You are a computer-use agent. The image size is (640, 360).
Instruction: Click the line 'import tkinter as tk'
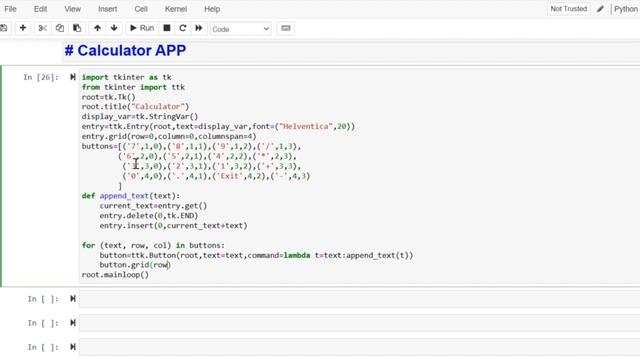(127, 77)
